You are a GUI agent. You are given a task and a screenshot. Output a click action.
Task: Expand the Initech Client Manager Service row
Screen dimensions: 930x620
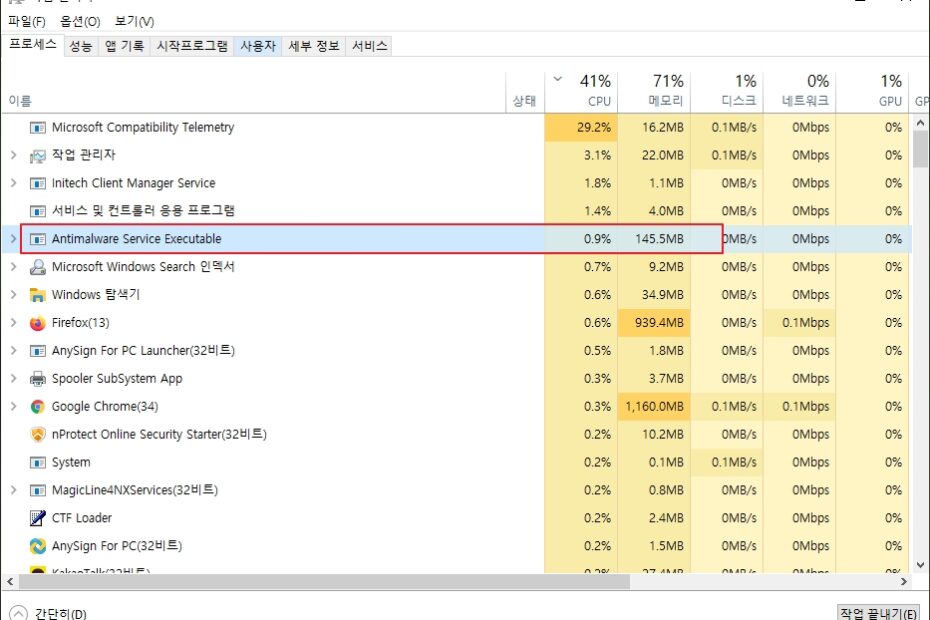[14, 183]
